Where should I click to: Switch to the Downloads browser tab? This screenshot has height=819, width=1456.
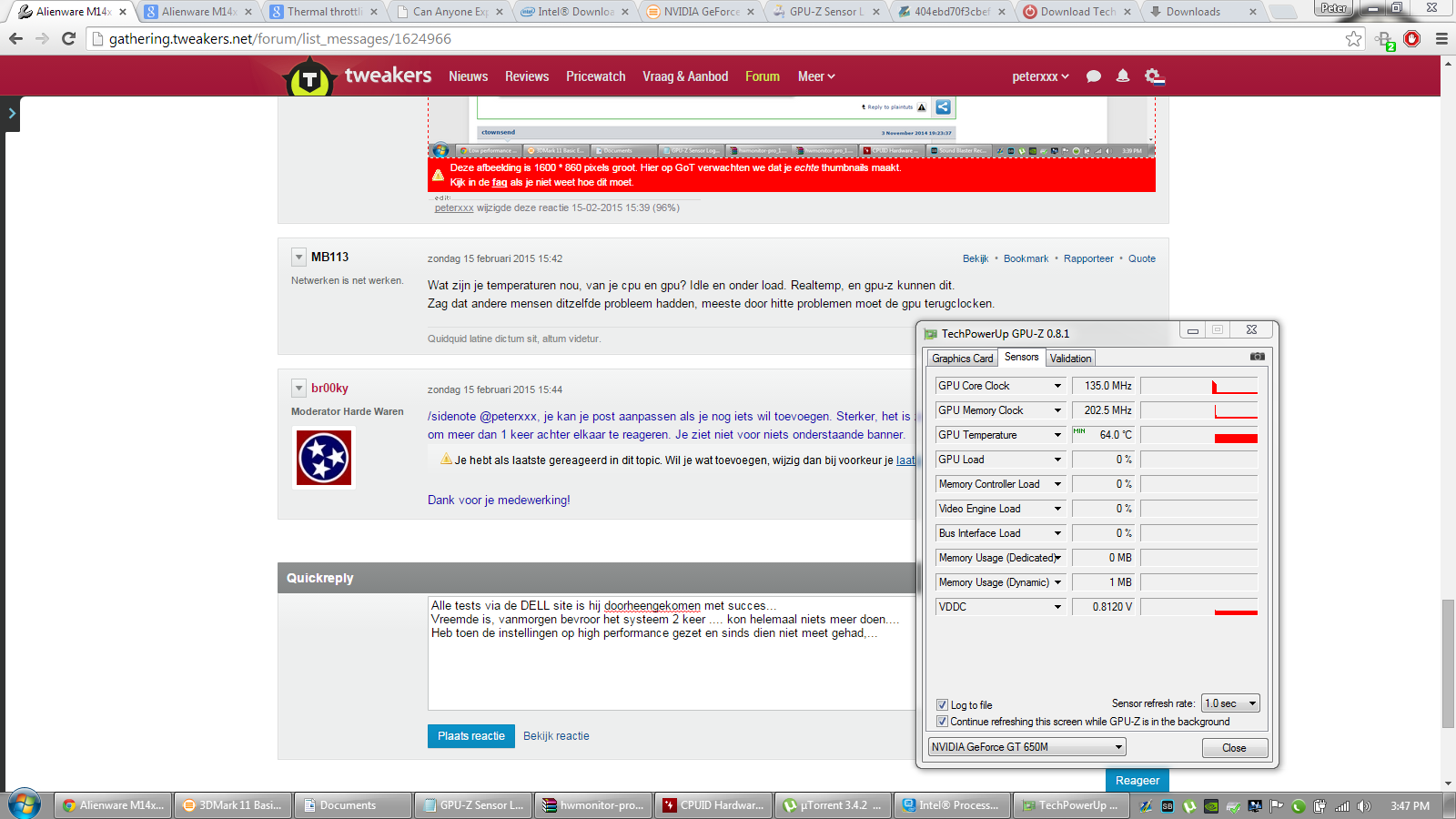(x=1203, y=12)
